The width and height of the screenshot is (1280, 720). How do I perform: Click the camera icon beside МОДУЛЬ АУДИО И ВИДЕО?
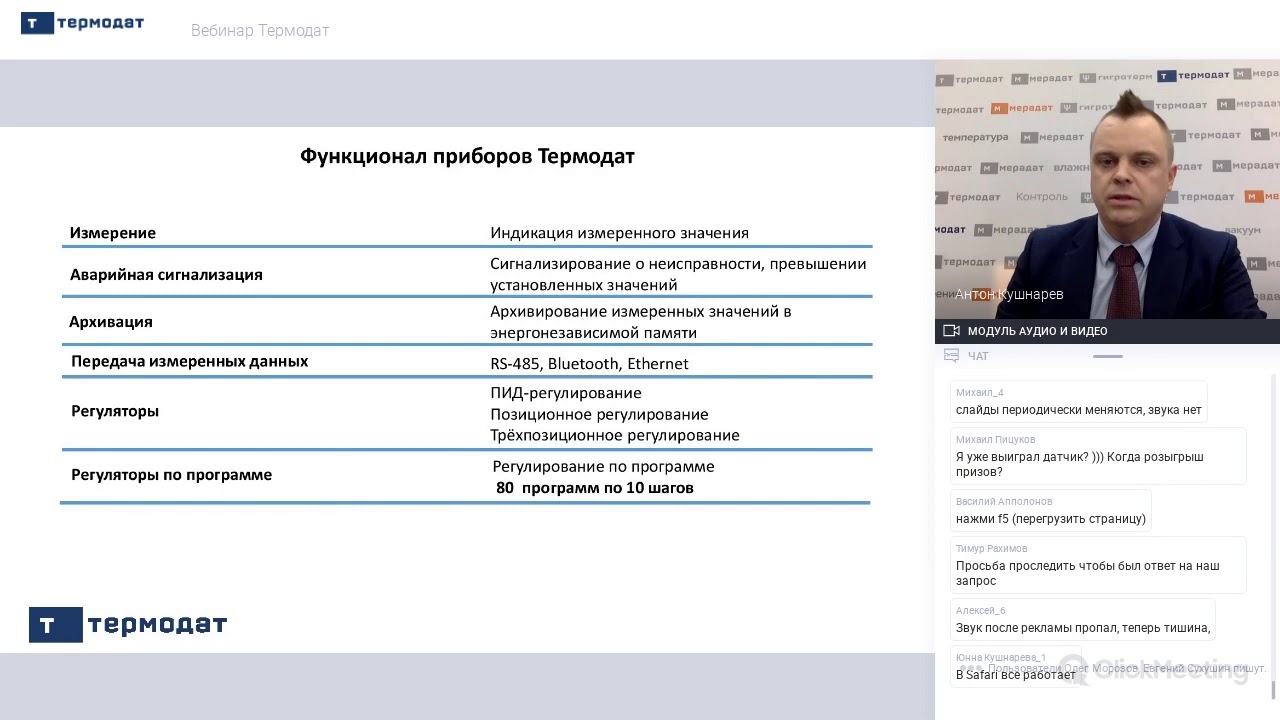951,331
